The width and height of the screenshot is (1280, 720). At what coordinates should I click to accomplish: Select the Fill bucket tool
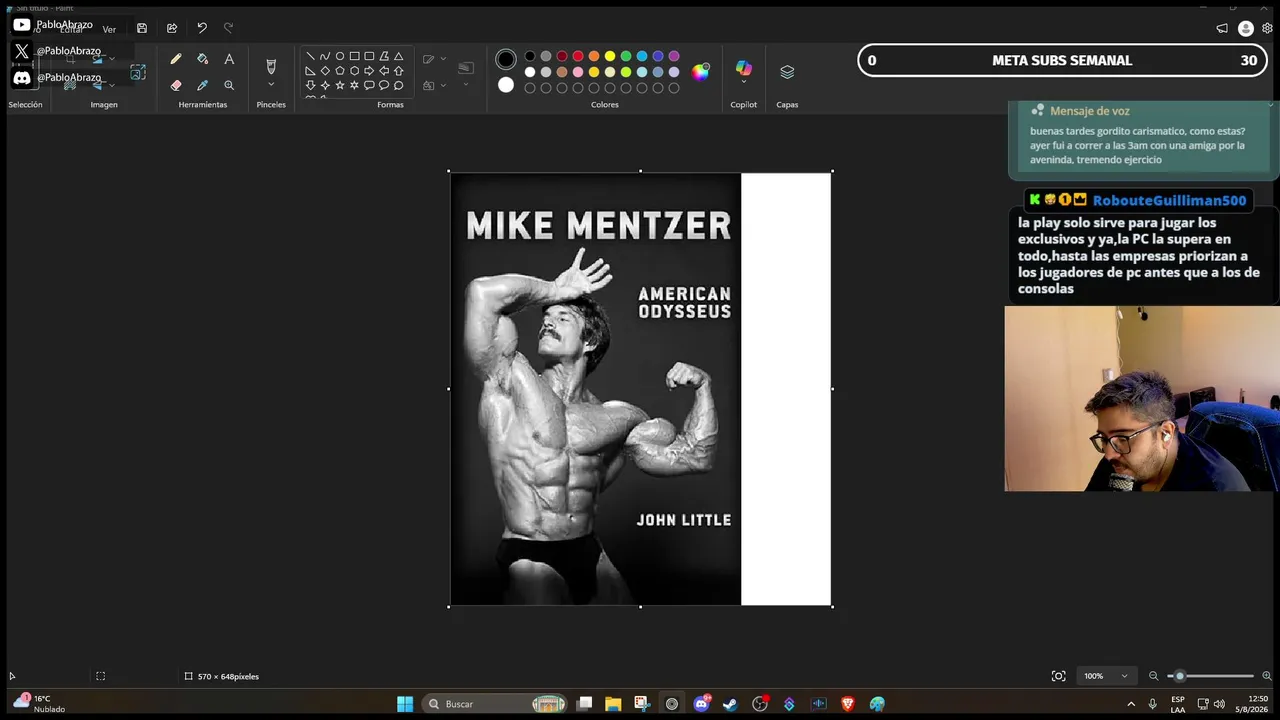pos(202,59)
